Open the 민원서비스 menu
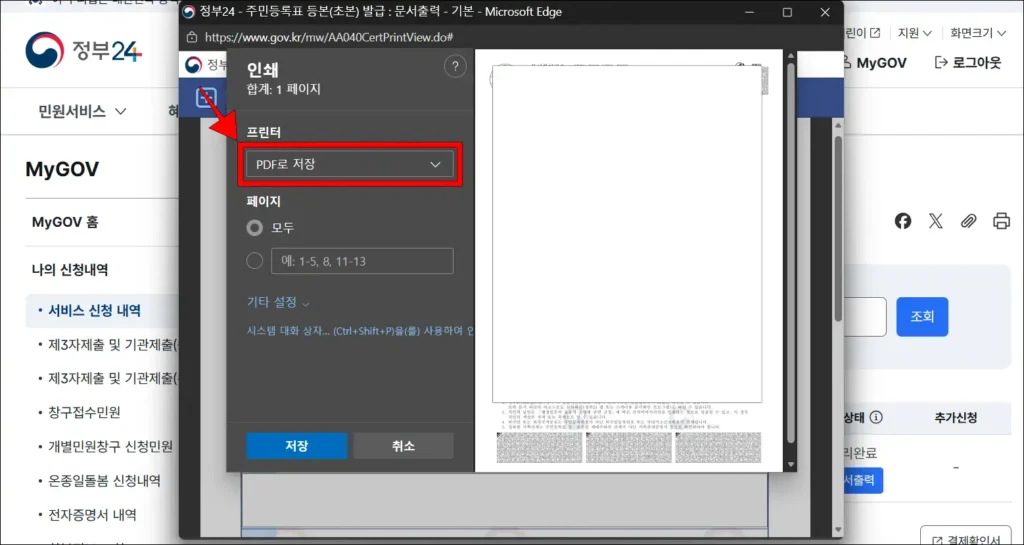The image size is (1024, 545). point(82,111)
